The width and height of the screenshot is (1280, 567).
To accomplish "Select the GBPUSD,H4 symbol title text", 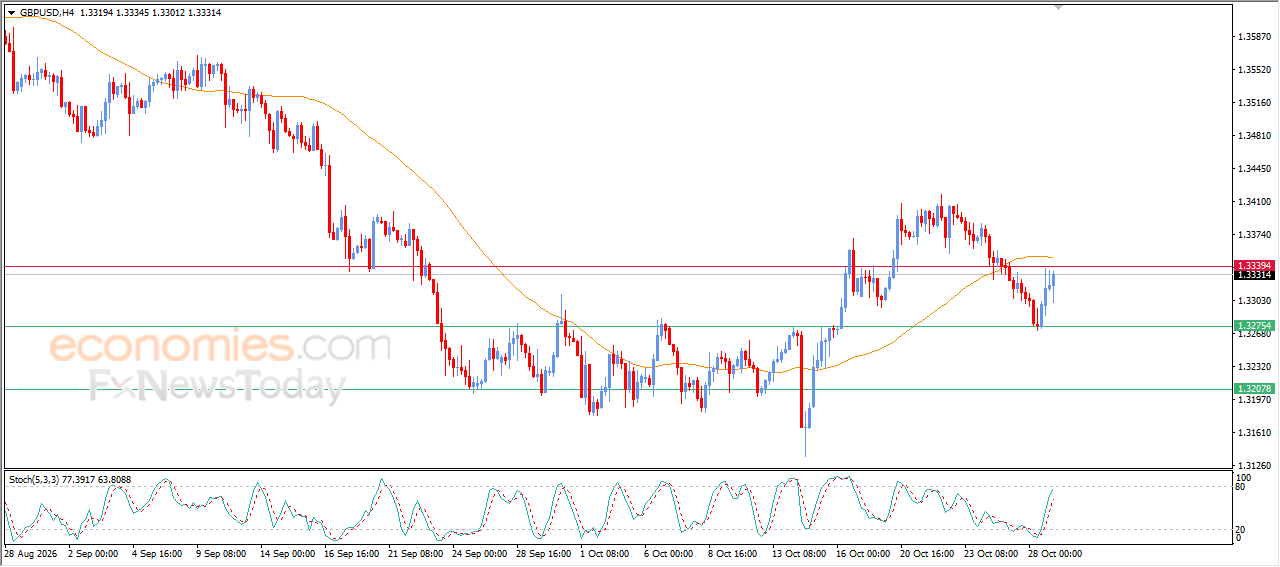I will tap(47, 12).
